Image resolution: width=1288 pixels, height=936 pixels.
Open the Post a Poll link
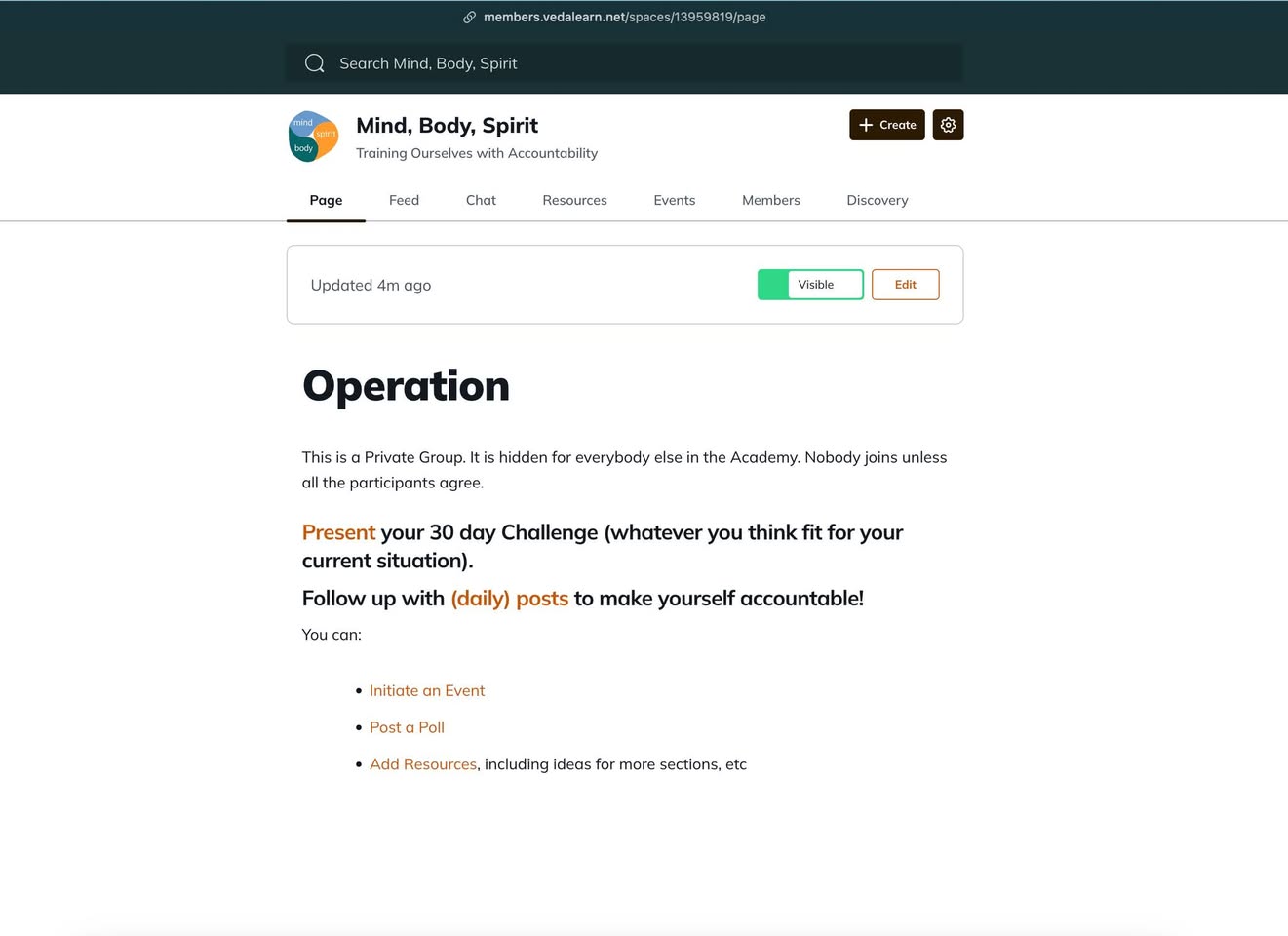407,727
